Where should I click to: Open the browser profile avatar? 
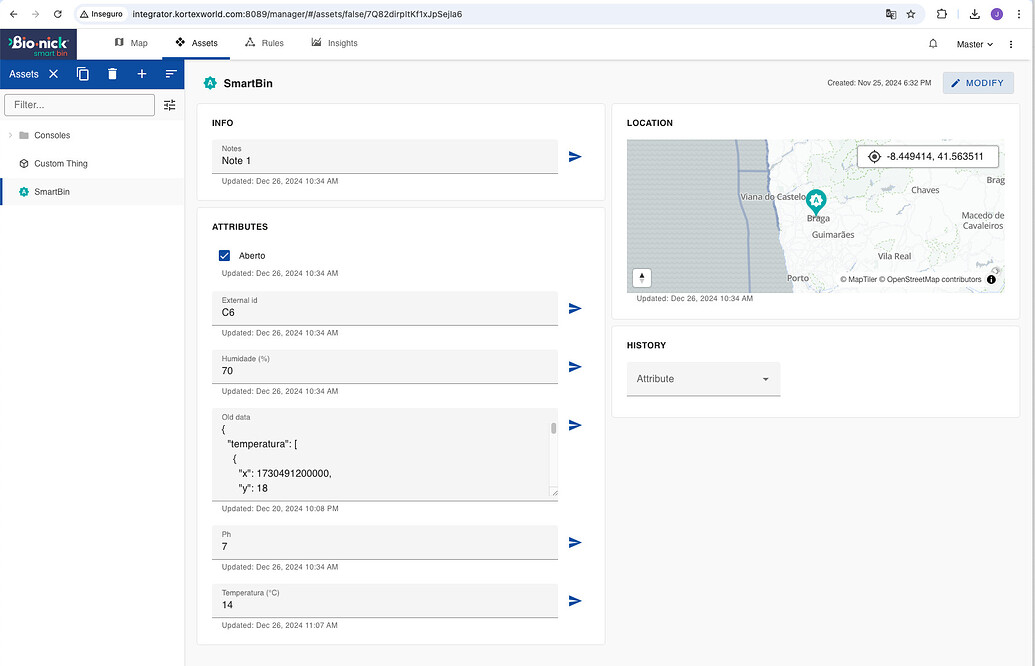[997, 14]
